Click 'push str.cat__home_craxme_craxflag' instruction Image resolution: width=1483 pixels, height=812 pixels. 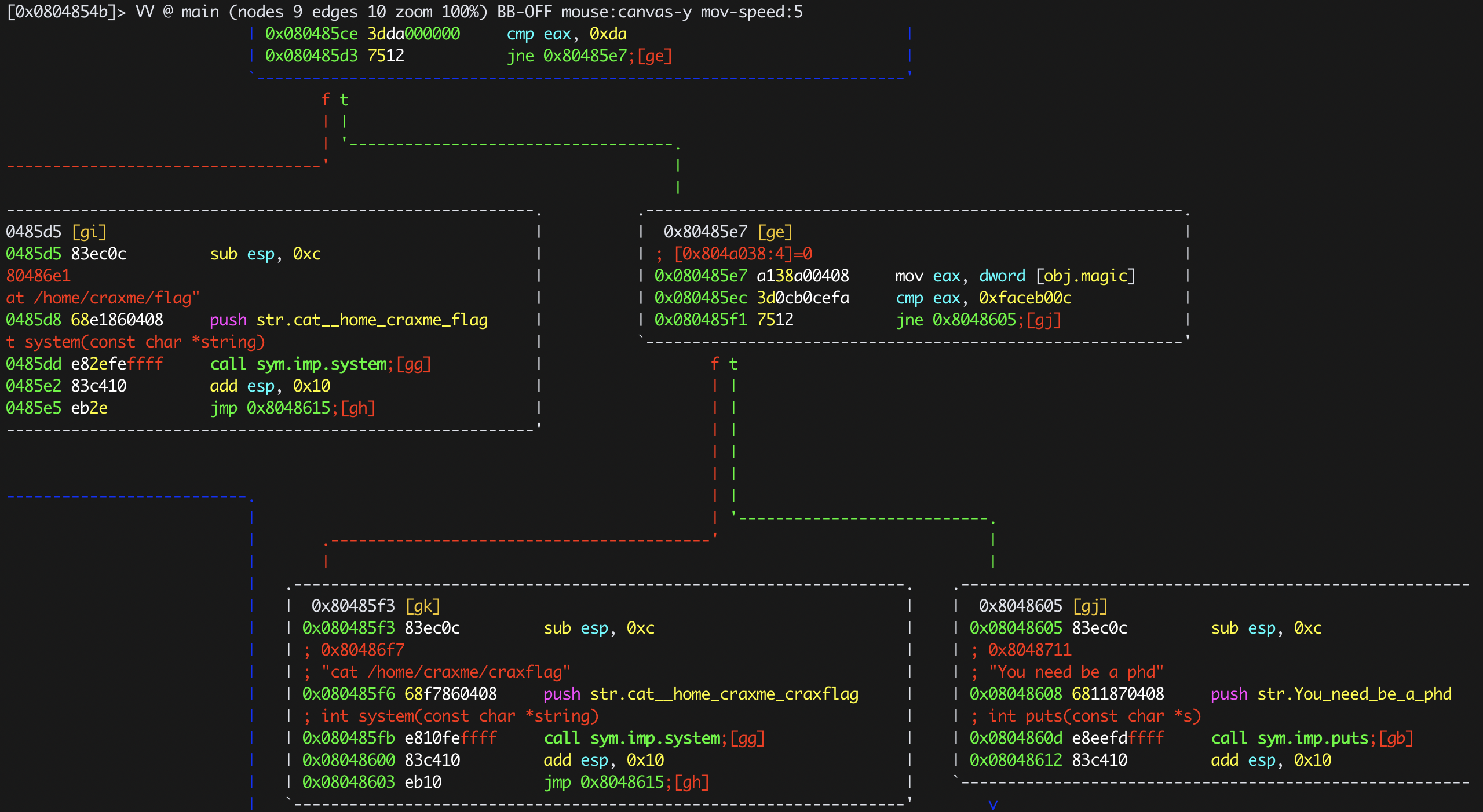pyautogui.click(x=701, y=694)
